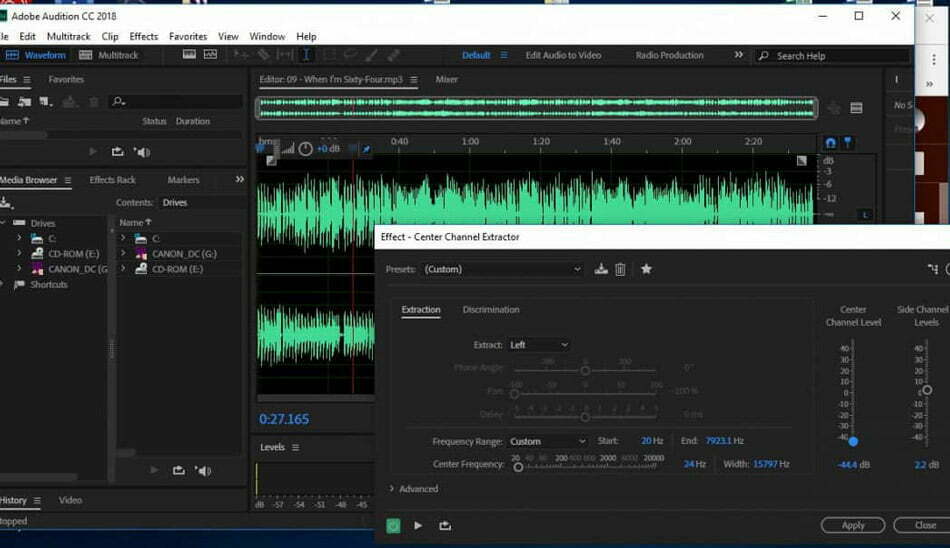Open Extract dropdown set to Left
The height and width of the screenshot is (548, 950).
[x=539, y=345]
